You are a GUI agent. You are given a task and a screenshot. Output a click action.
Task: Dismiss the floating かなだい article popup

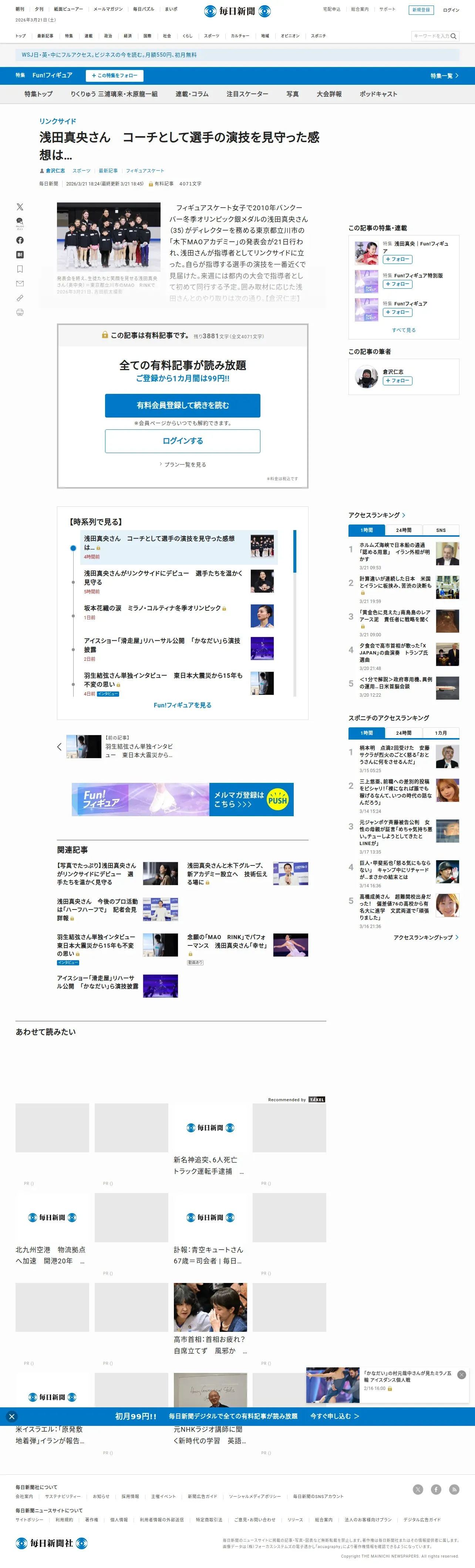[x=462, y=1374]
